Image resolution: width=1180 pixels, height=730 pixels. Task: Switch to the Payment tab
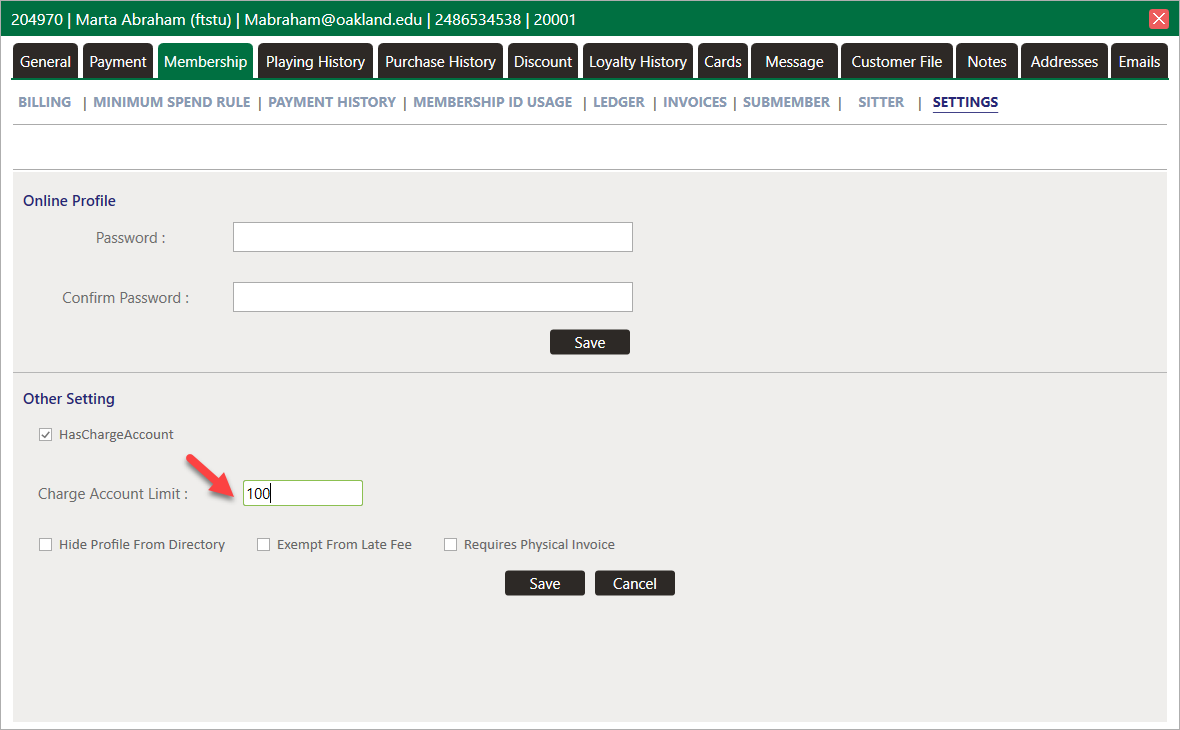[x=118, y=62]
